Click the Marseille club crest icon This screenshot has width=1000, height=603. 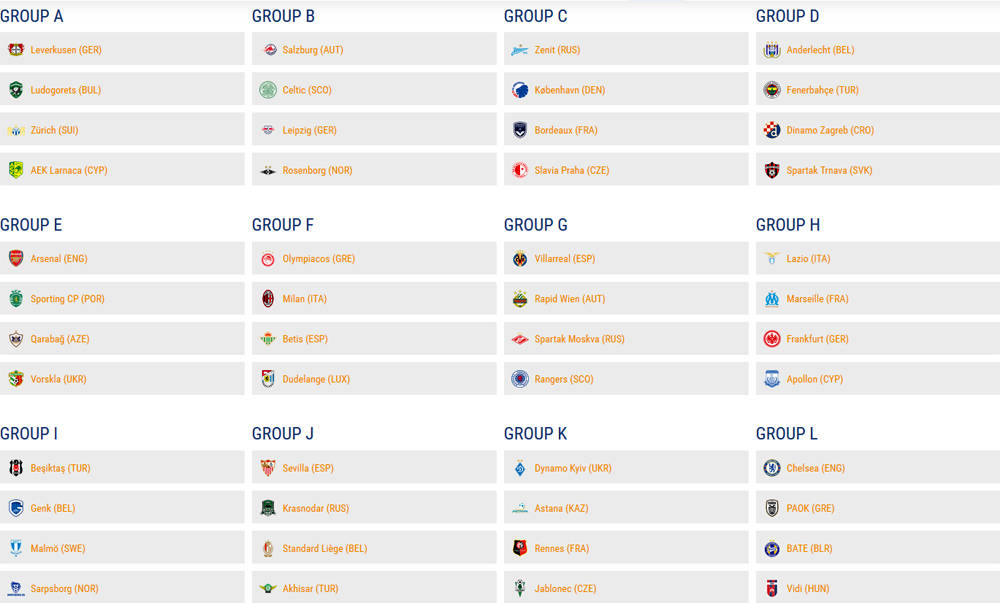pyautogui.click(x=772, y=299)
